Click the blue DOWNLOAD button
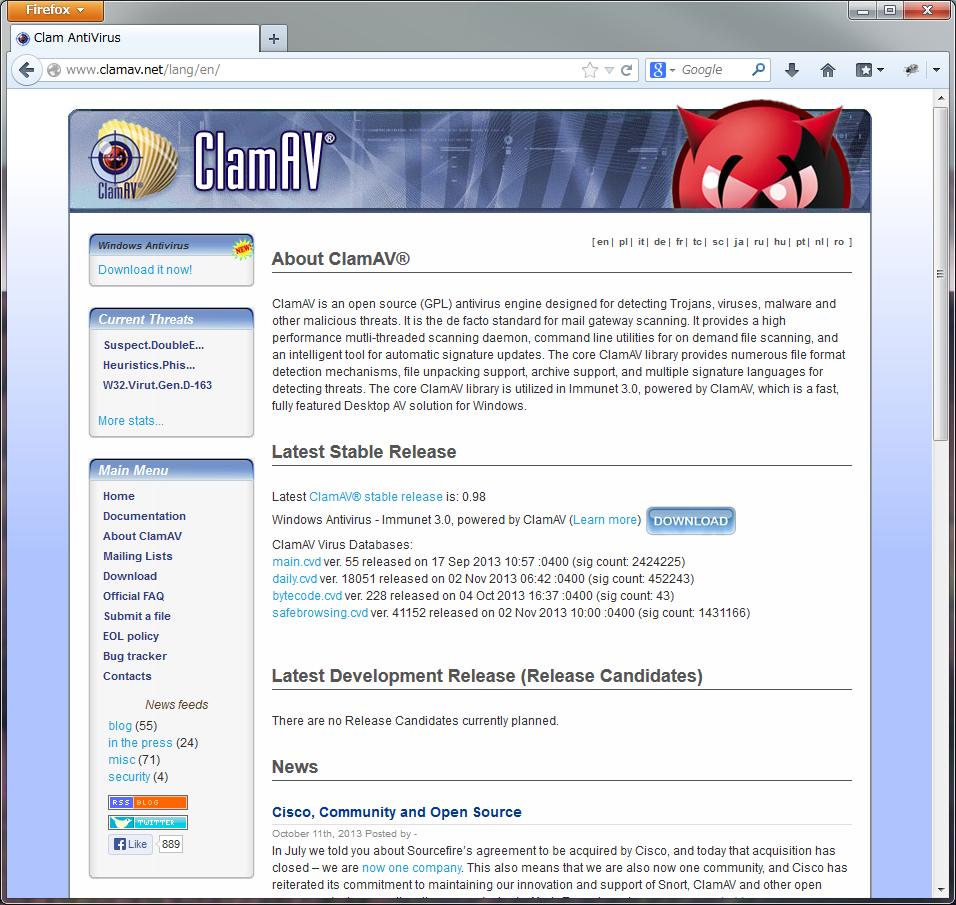The width and height of the screenshot is (956, 905). 691,521
